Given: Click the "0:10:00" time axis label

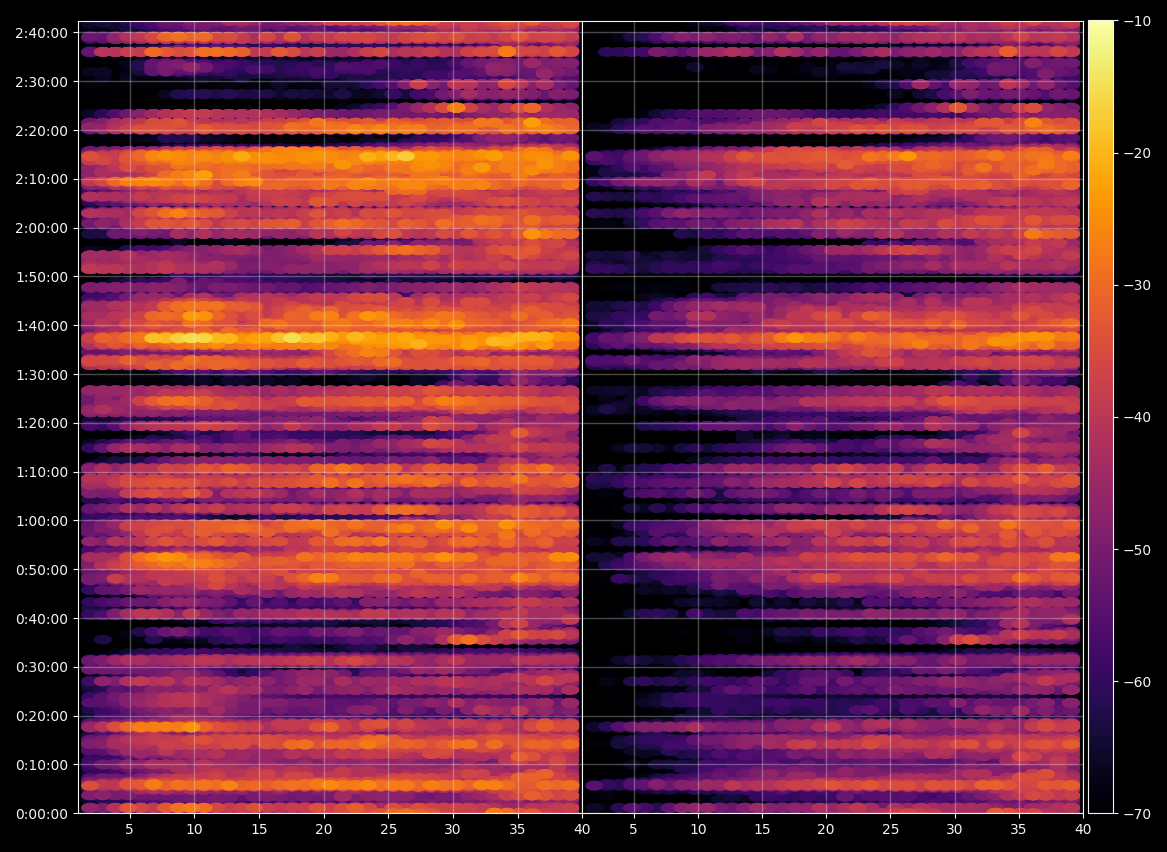Looking at the screenshot, I should [42, 765].
